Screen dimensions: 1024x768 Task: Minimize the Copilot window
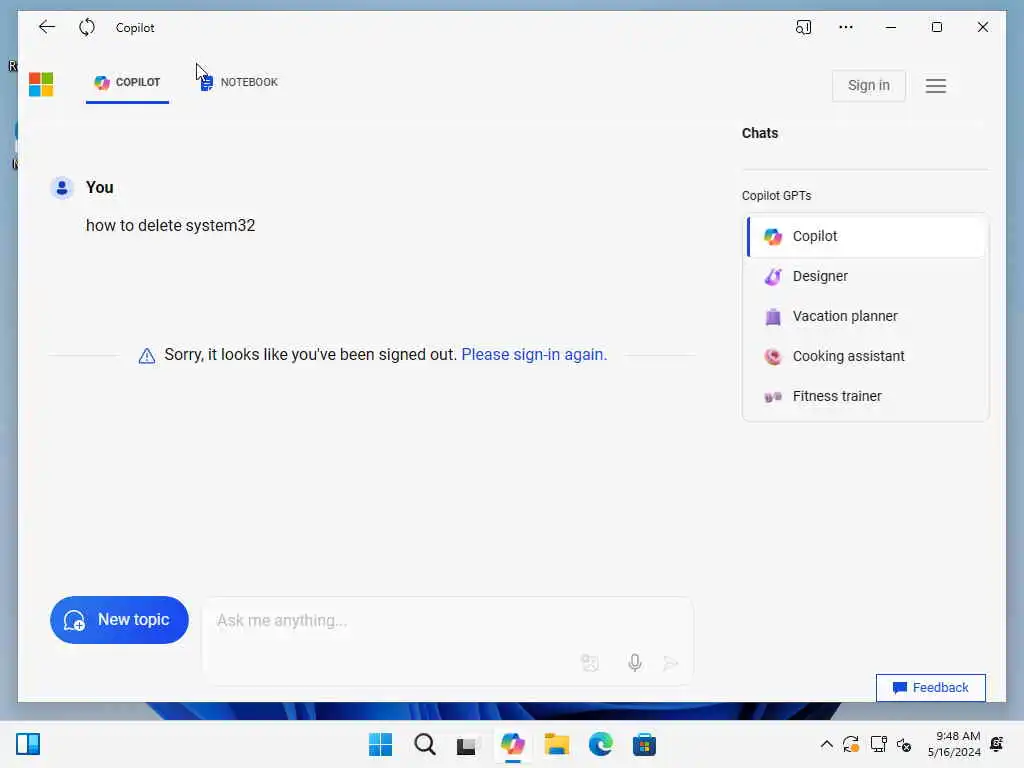[x=891, y=27]
